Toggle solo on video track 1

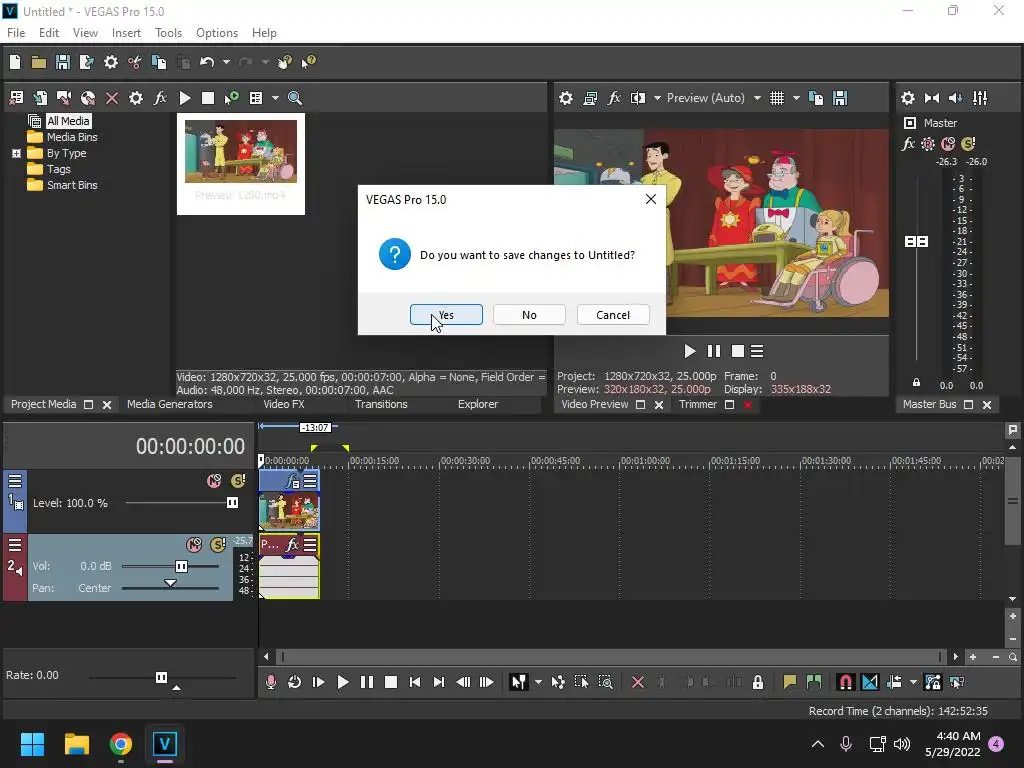238,481
